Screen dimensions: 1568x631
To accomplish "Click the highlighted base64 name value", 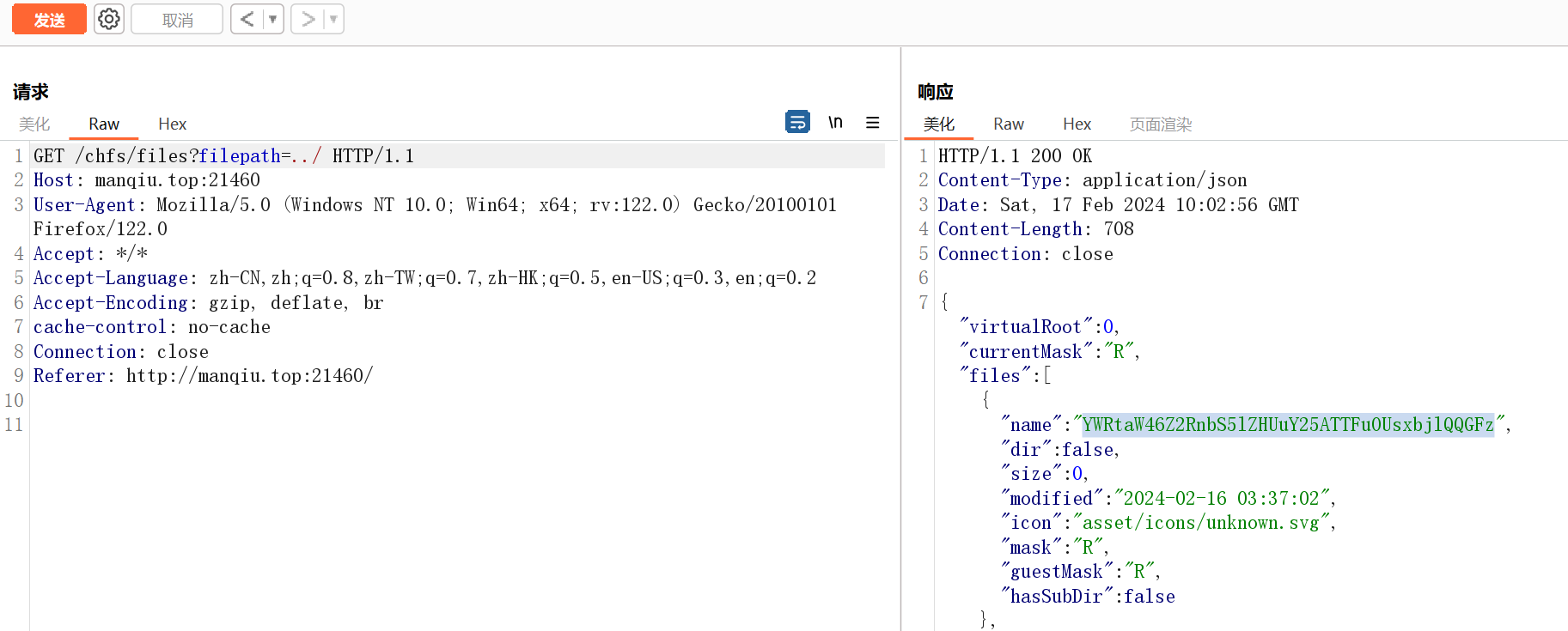I will pos(1288,425).
